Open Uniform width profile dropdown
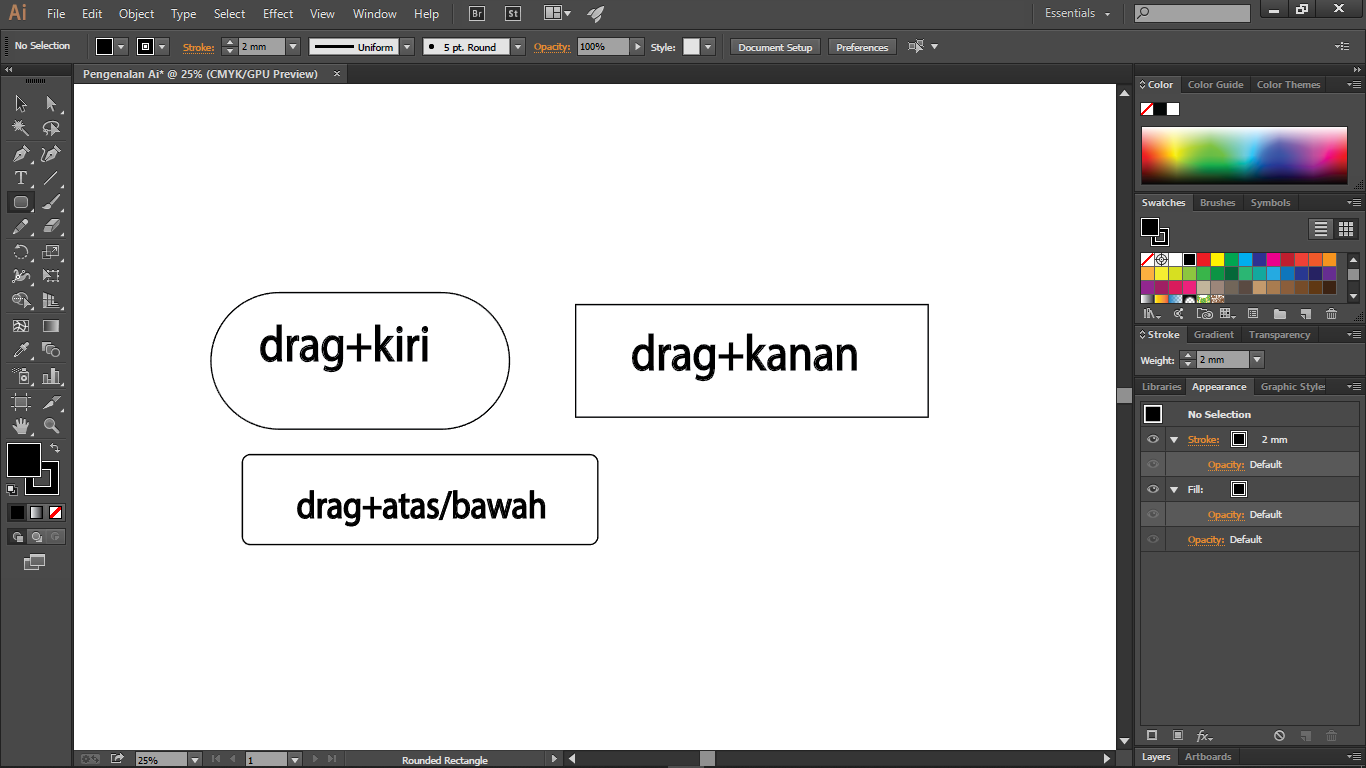The height and width of the screenshot is (768, 1366). [407, 47]
